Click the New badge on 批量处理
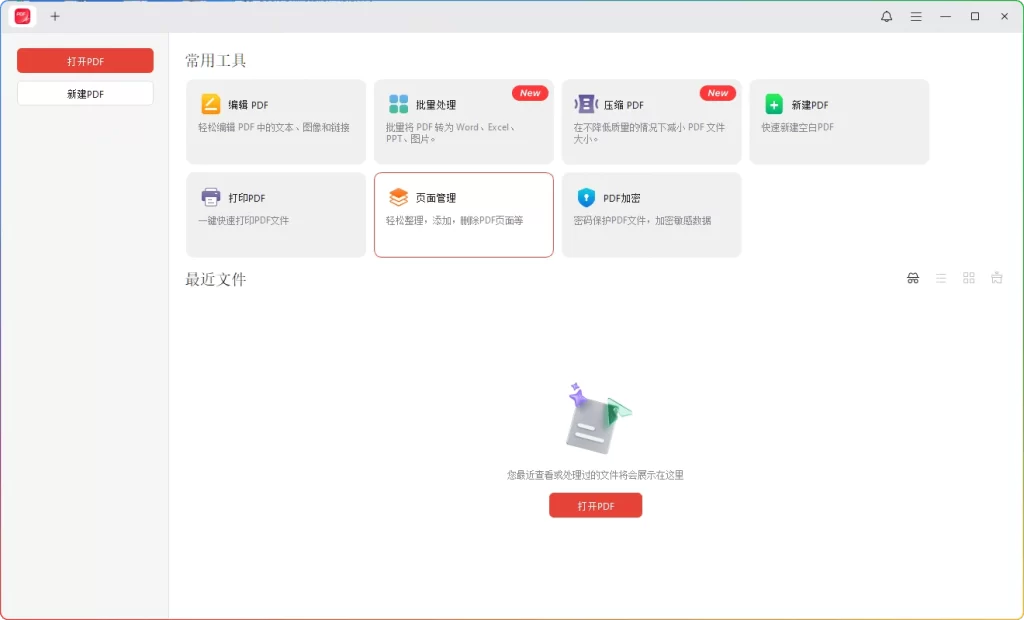This screenshot has width=1024, height=620. click(x=530, y=92)
